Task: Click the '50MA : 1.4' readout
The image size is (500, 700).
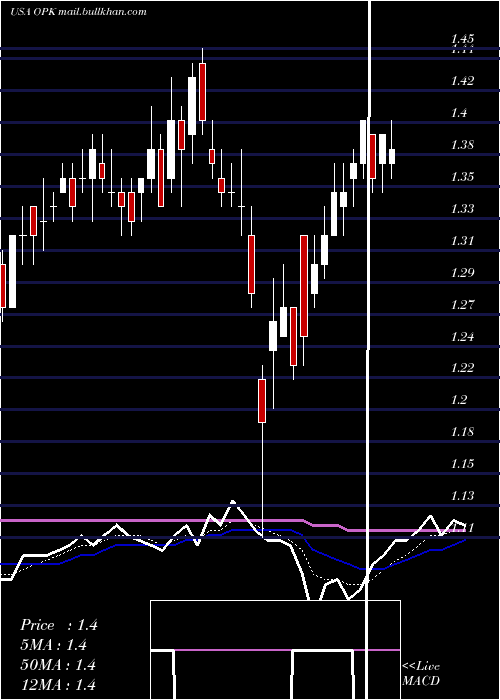Action: tap(58, 664)
